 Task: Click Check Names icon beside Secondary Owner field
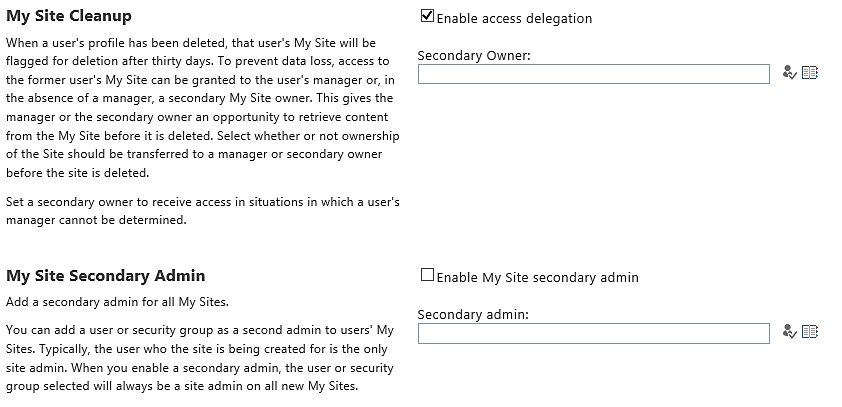[789, 73]
